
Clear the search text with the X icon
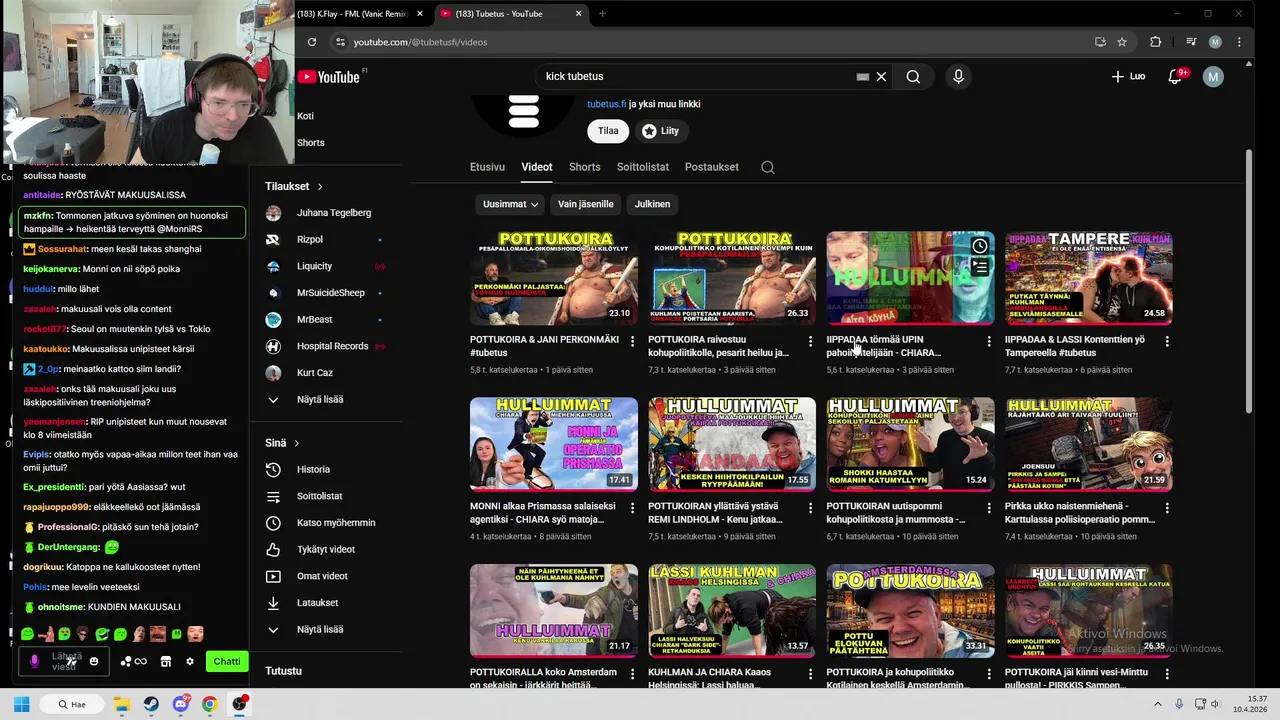(x=881, y=77)
